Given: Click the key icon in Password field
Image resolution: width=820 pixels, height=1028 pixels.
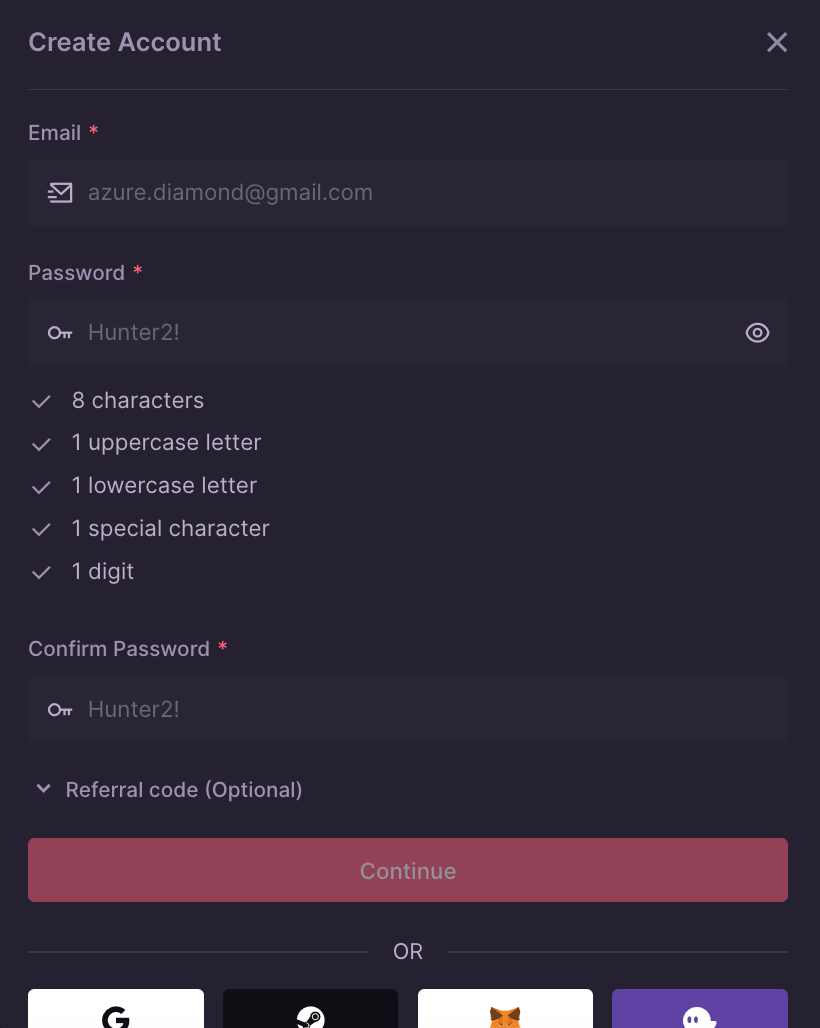Looking at the screenshot, I should (60, 333).
